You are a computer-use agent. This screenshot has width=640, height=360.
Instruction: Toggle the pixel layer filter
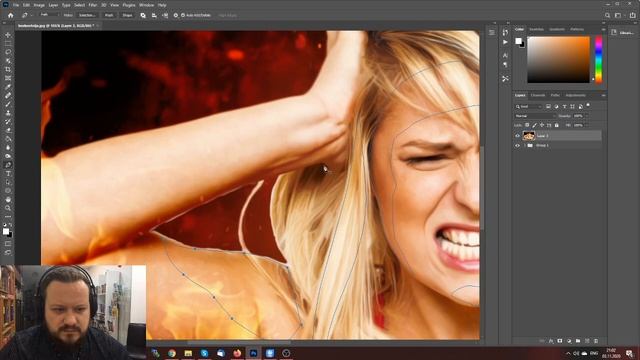[548, 107]
